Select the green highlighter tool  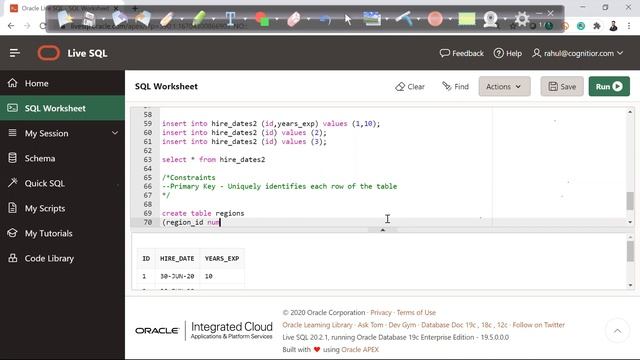click(199, 18)
